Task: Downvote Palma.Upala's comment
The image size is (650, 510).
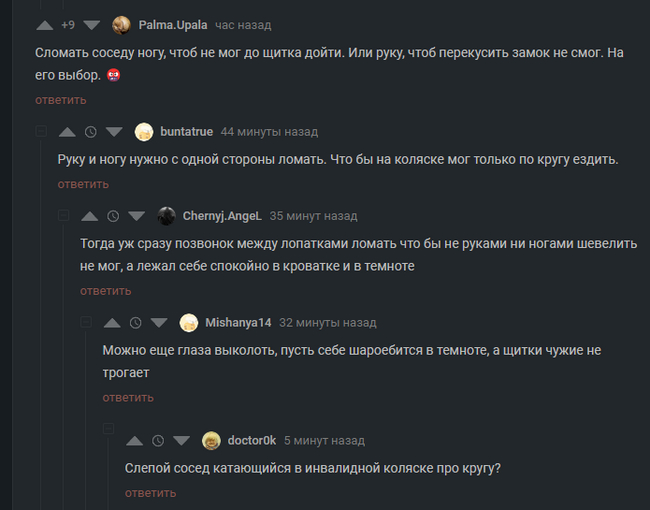Action: click(92, 25)
